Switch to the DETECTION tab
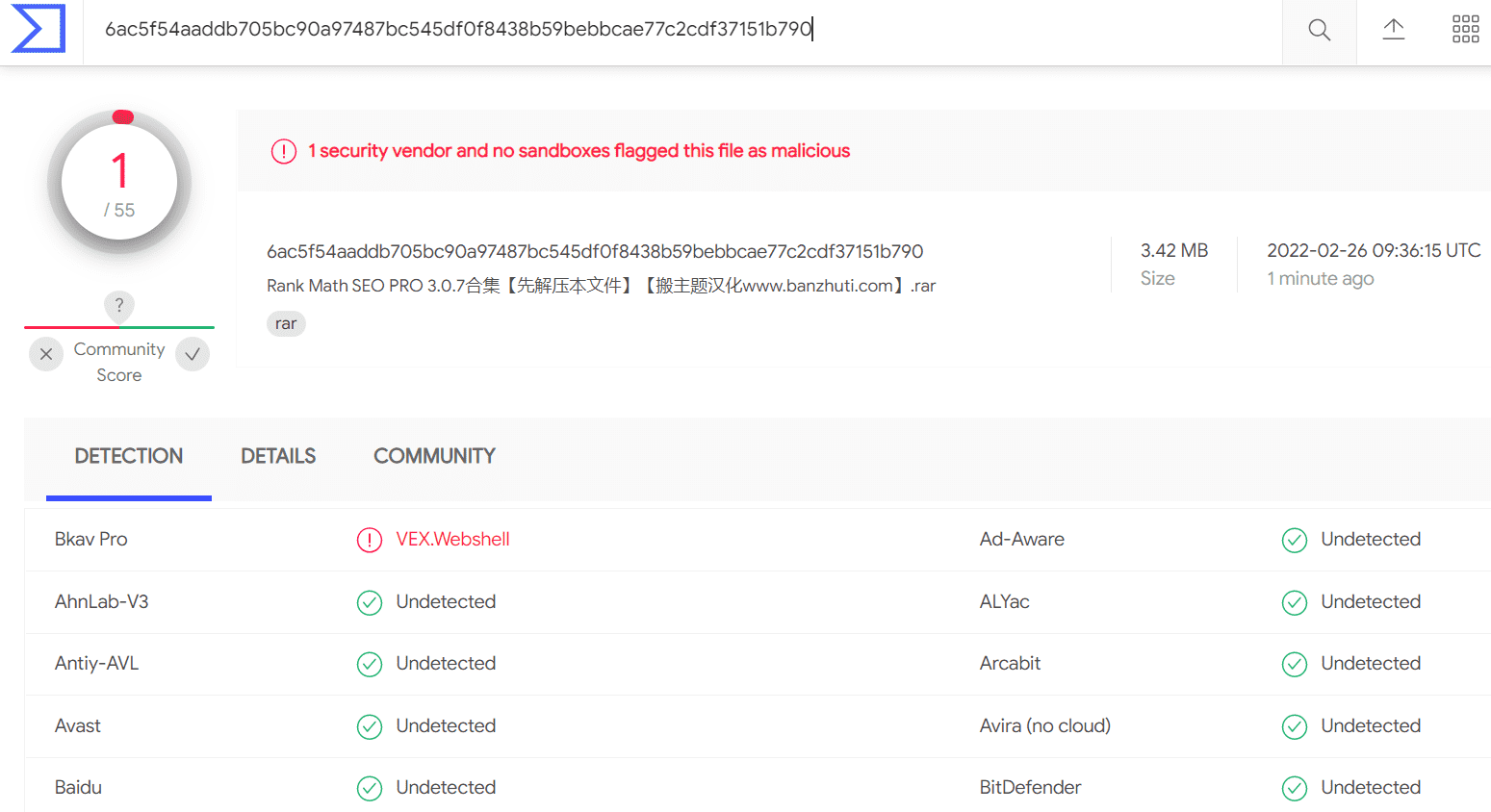This screenshot has height=812, width=1491. (x=129, y=456)
